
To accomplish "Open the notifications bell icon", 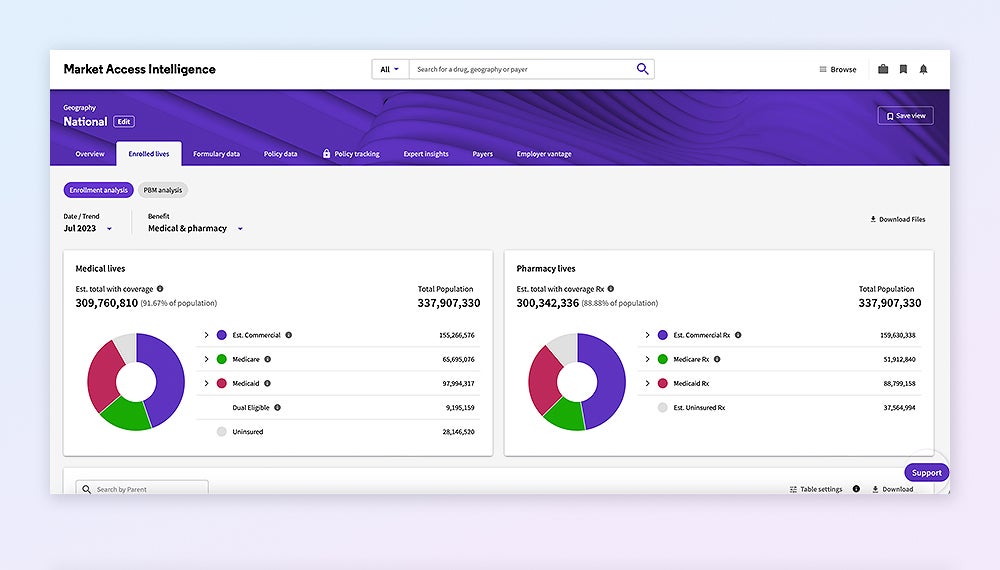I will (923, 69).
